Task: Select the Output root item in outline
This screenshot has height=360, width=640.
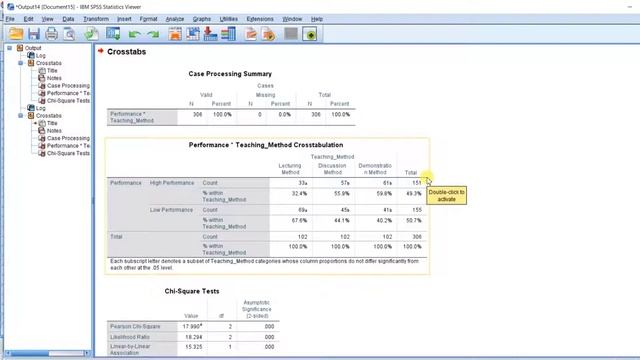Action: pos(33,48)
